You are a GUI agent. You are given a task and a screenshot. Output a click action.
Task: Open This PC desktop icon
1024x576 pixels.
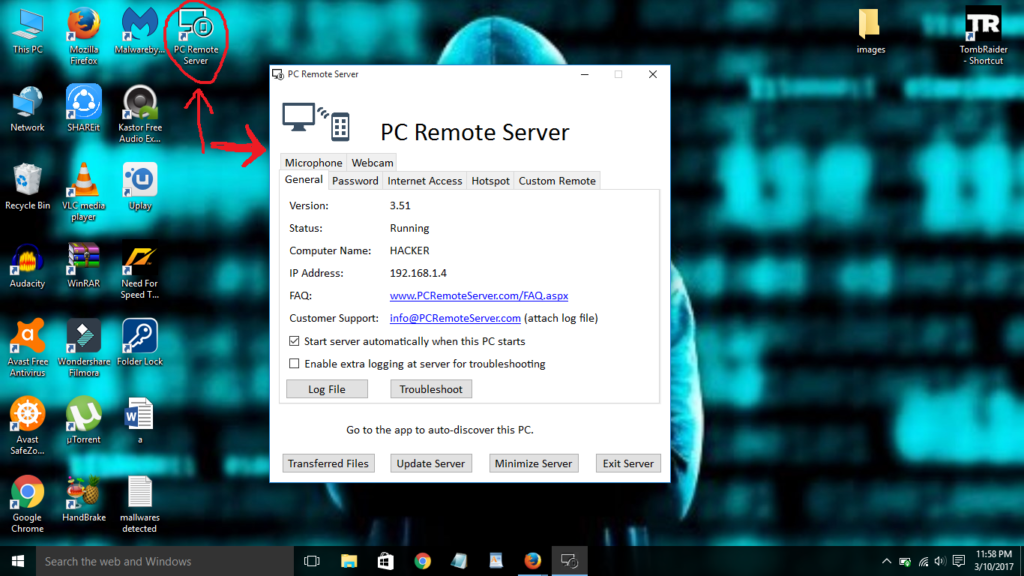click(27, 31)
